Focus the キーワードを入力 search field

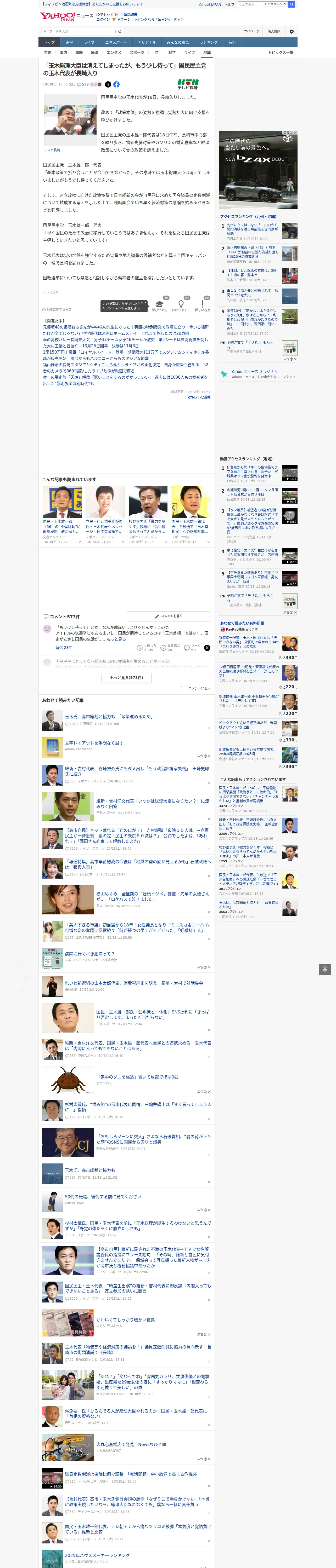point(78,32)
